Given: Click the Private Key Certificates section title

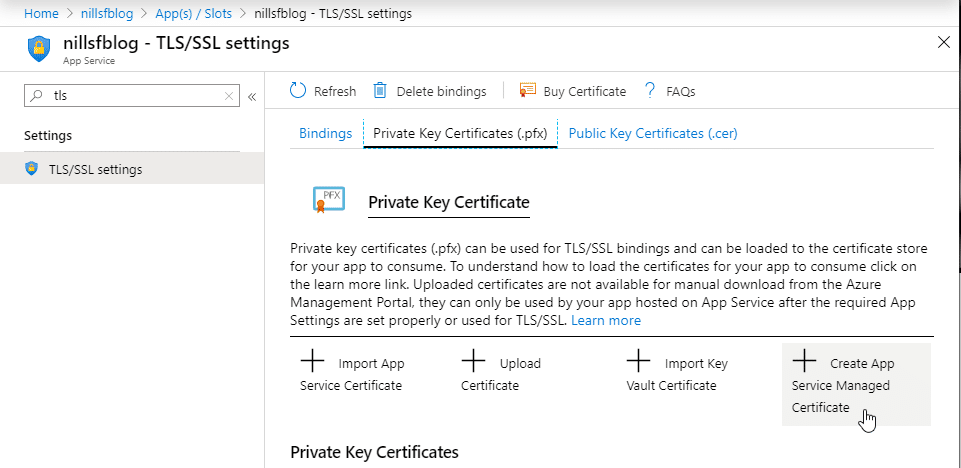Looking at the screenshot, I should point(374,452).
